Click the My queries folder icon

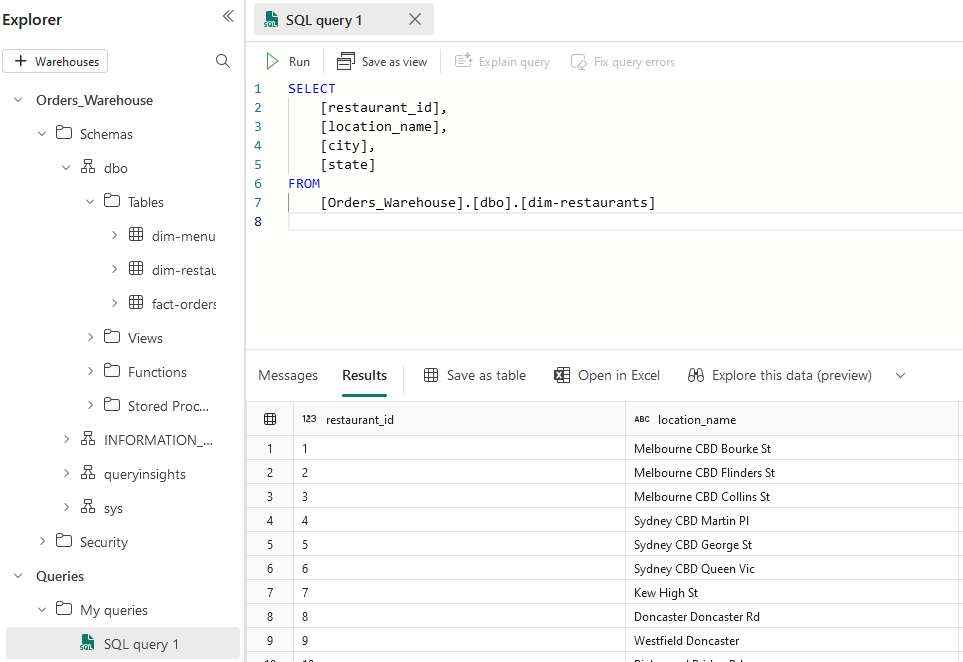(64, 609)
